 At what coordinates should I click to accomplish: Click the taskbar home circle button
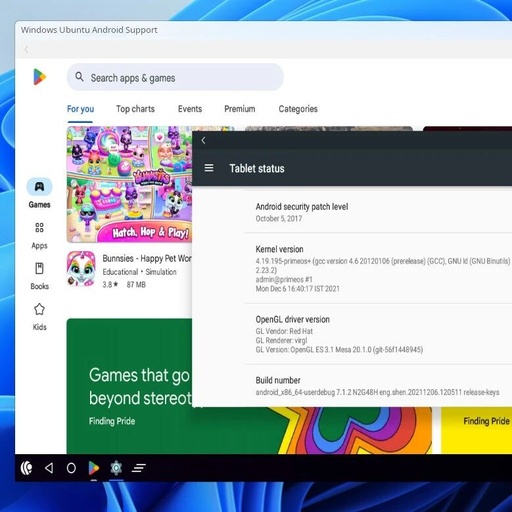[x=71, y=468]
